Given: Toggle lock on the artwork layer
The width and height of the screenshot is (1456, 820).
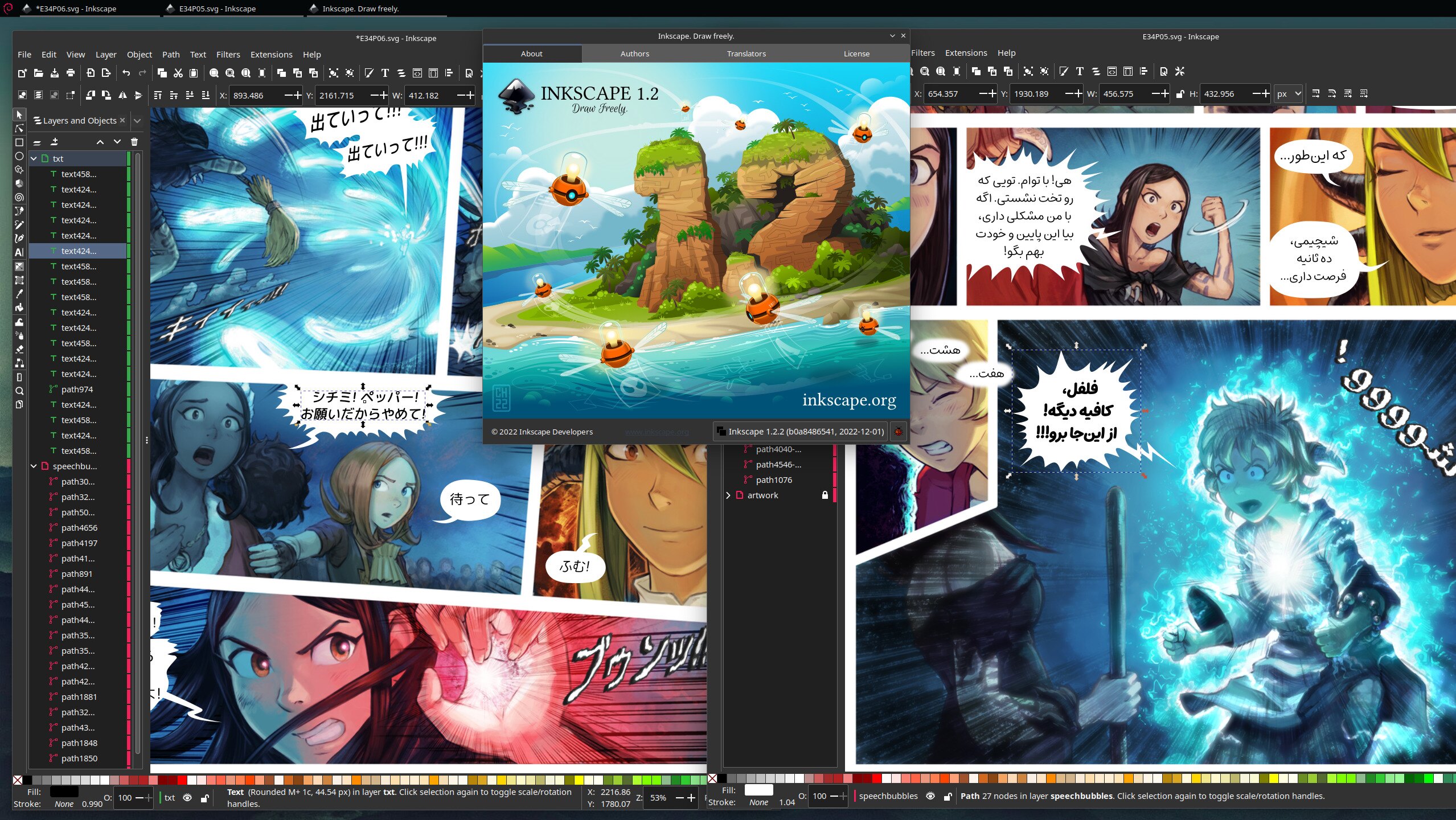Looking at the screenshot, I should point(825,495).
